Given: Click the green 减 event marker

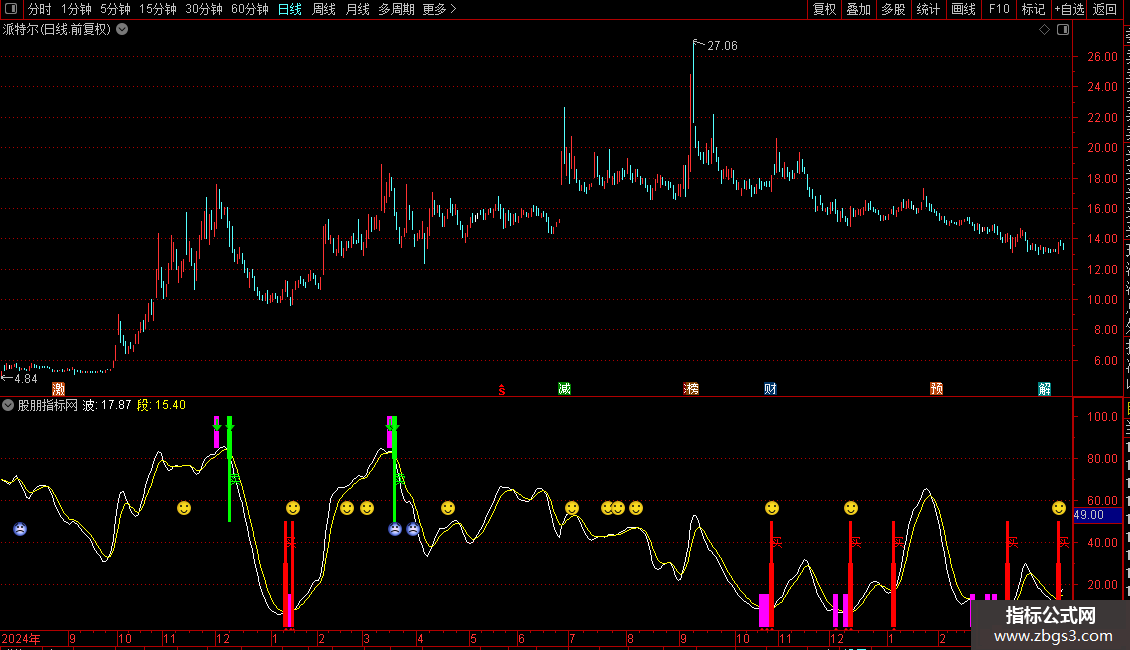Looking at the screenshot, I should (x=565, y=389).
